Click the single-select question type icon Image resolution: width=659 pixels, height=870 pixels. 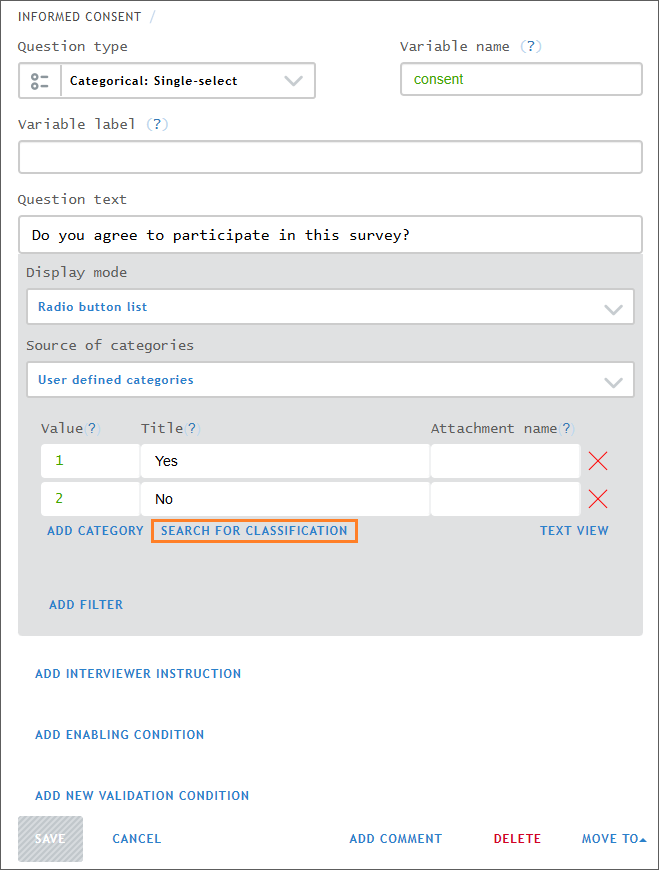[40, 81]
